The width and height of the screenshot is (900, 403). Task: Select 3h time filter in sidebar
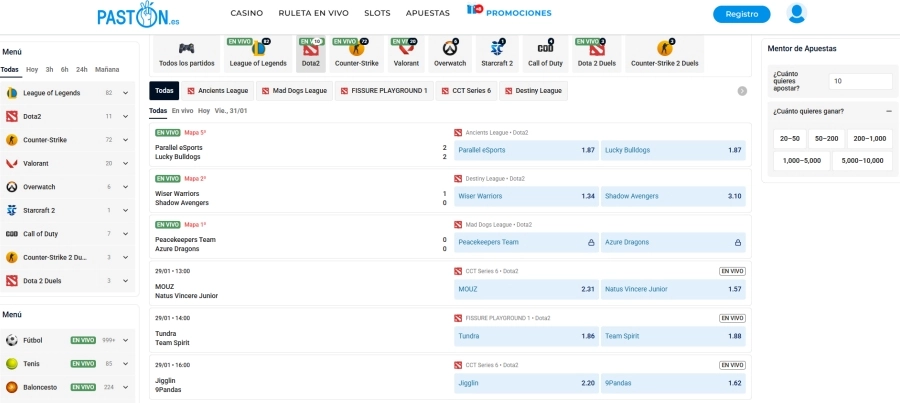point(49,69)
